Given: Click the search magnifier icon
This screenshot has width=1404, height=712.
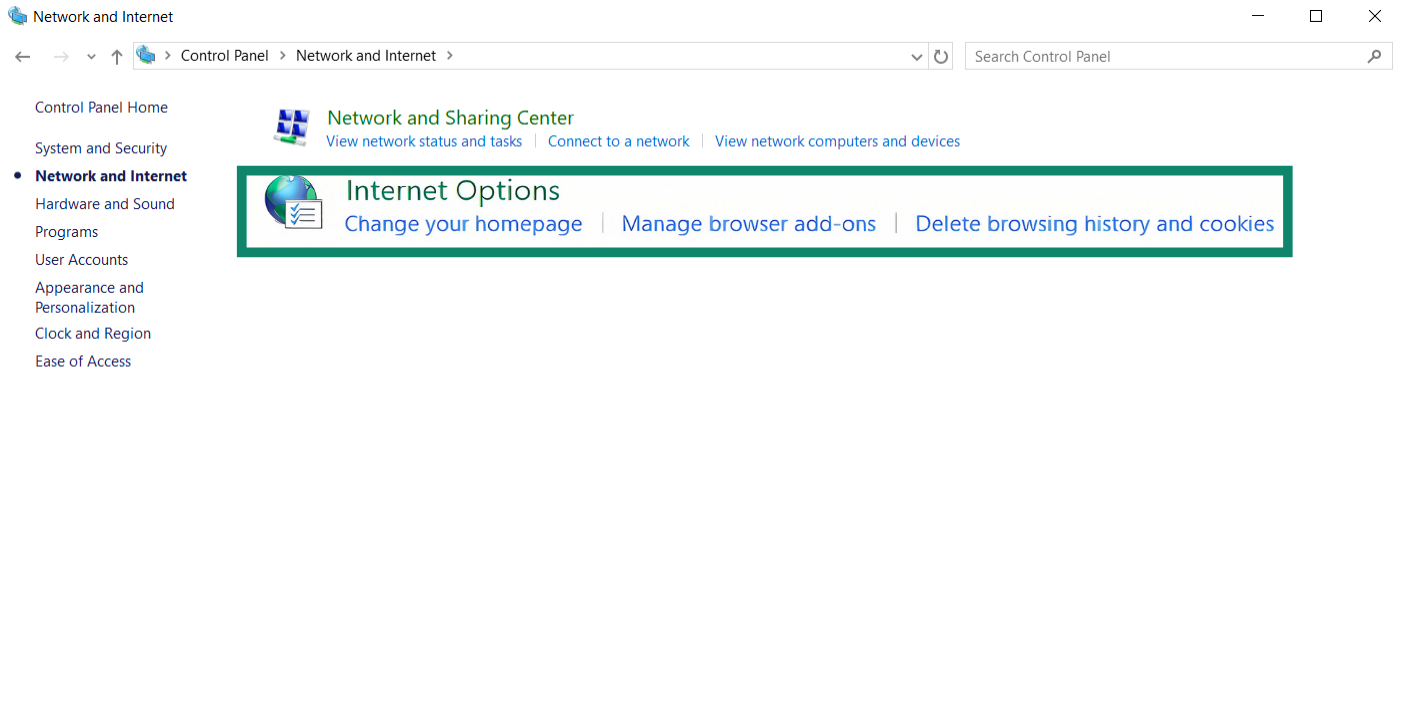Looking at the screenshot, I should 1375,56.
